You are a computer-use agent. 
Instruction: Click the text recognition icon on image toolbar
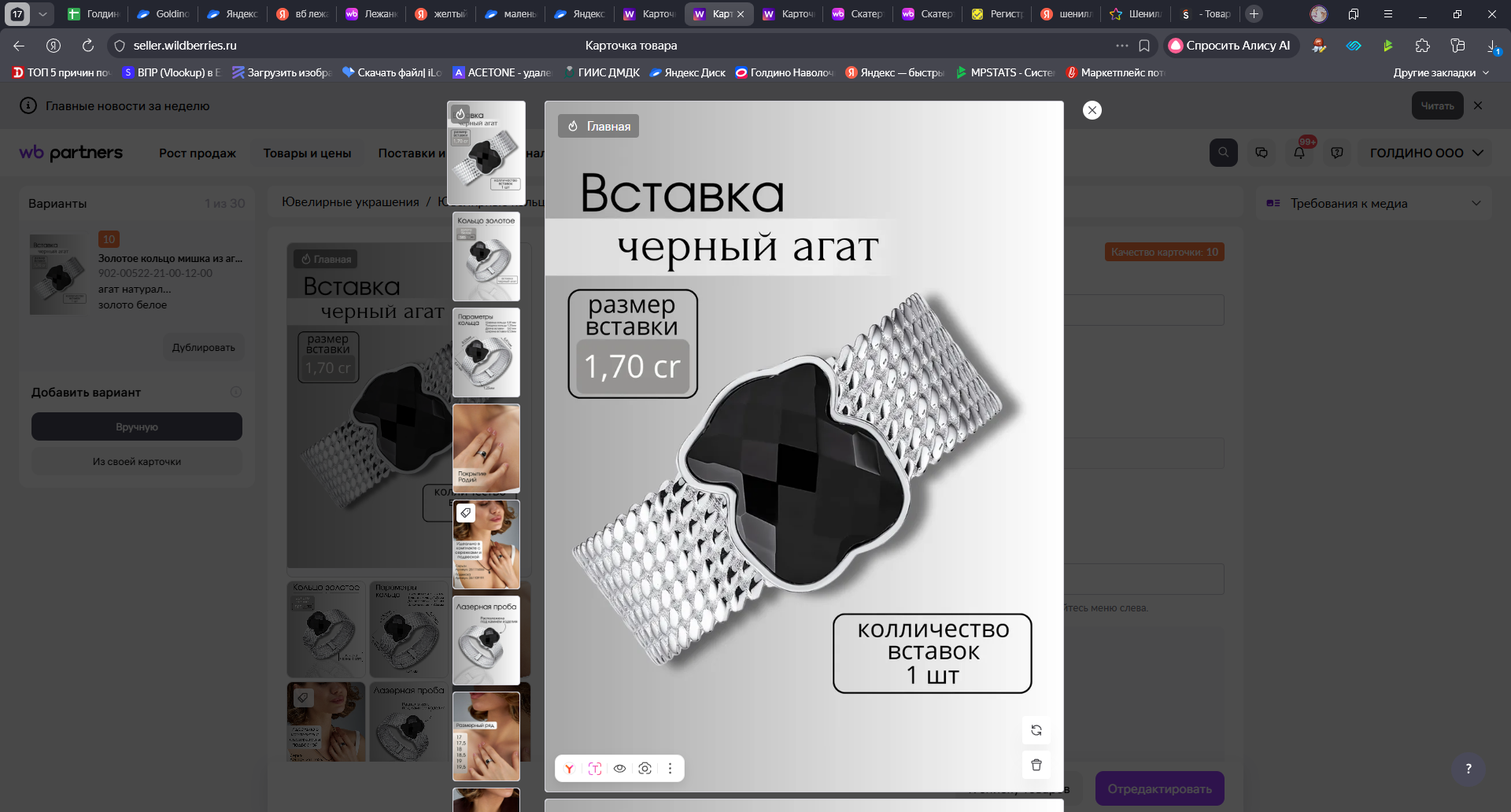pos(594,769)
